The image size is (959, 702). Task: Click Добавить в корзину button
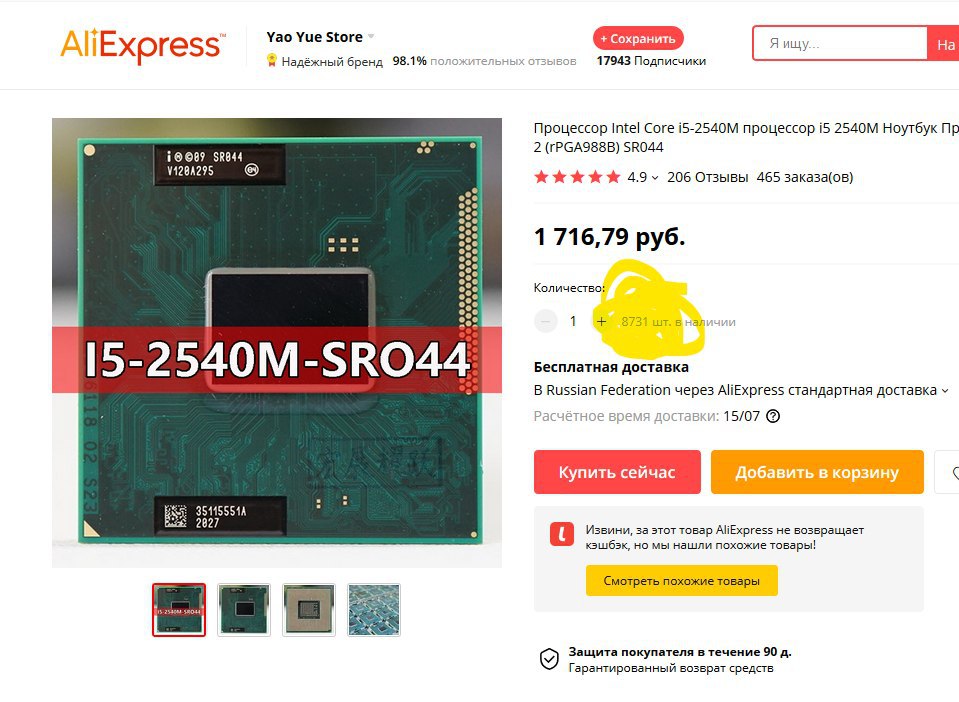817,472
